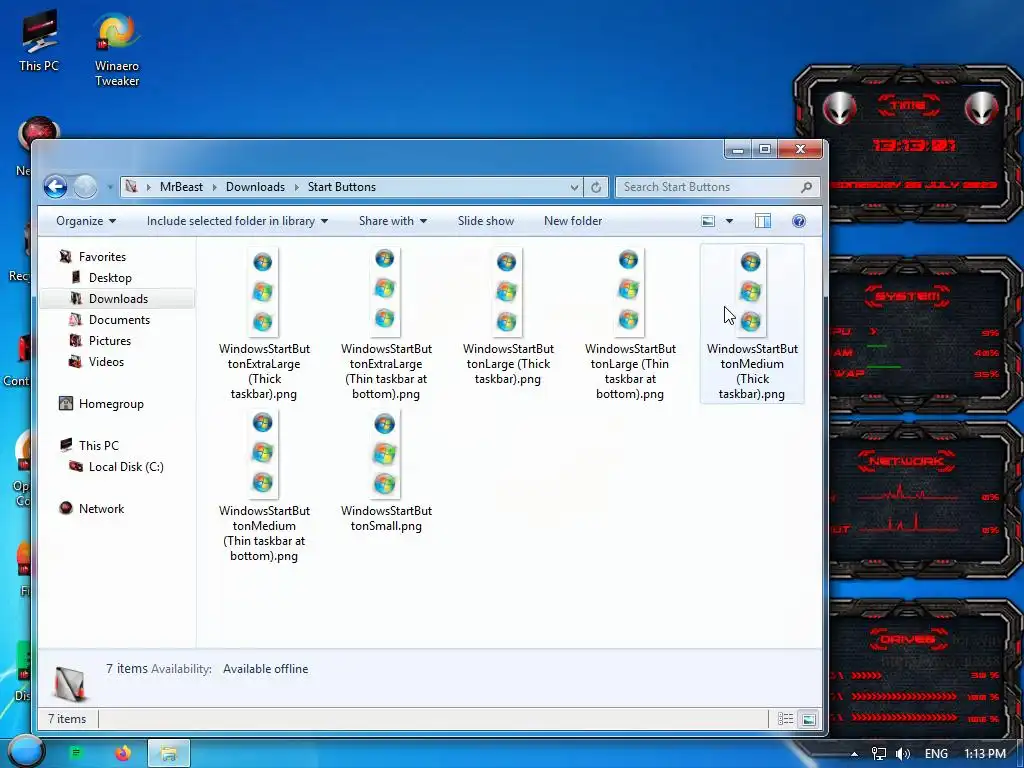Show hidden tray icons arrow
This screenshot has width=1024, height=768.
point(854,754)
